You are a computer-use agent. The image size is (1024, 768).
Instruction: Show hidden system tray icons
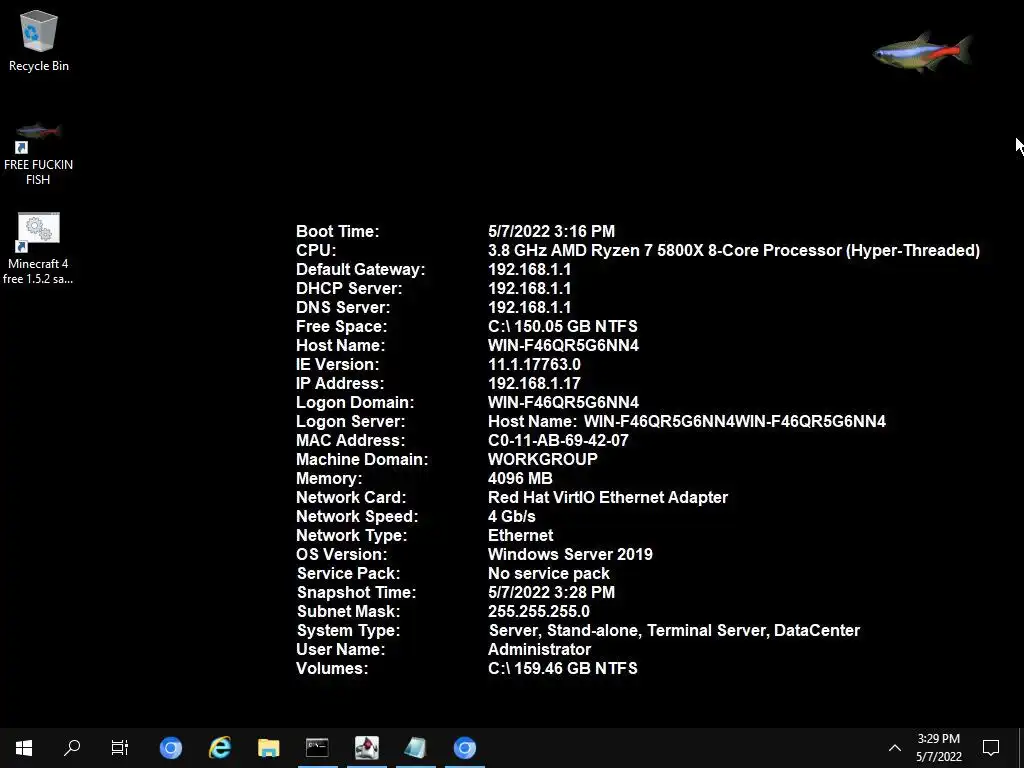pyautogui.click(x=895, y=748)
